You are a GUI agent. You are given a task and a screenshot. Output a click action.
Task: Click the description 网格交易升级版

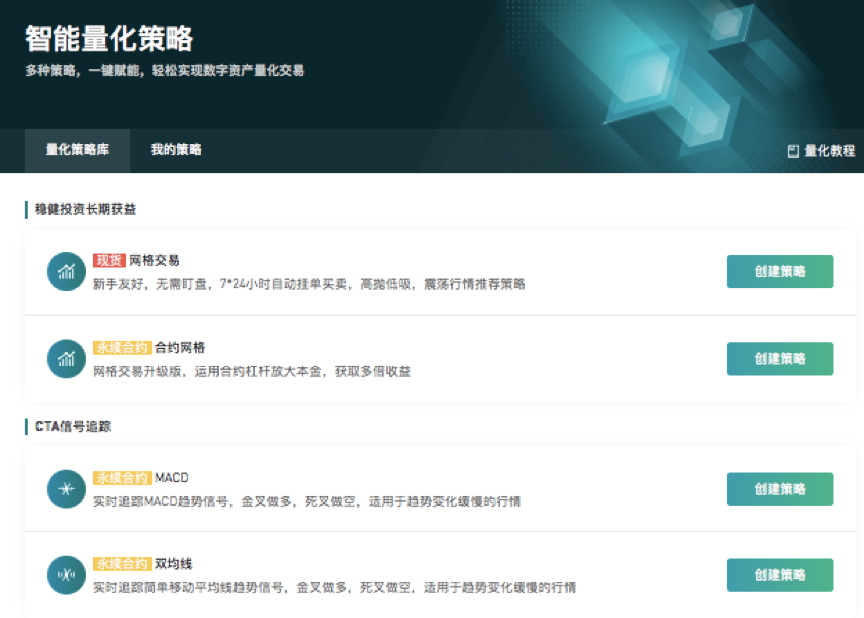[251, 371]
